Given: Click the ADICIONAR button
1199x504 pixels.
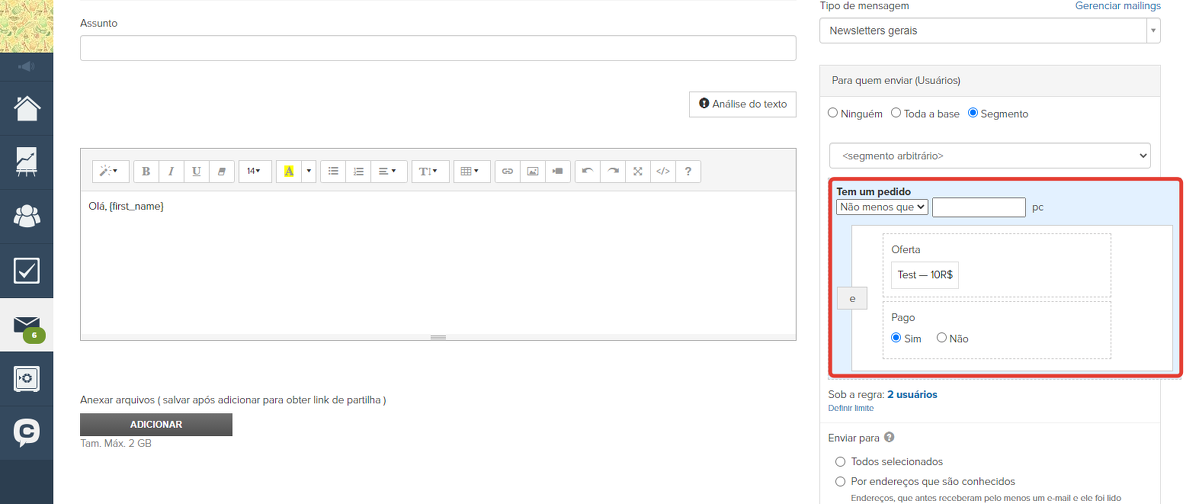Looking at the screenshot, I should 156,425.
